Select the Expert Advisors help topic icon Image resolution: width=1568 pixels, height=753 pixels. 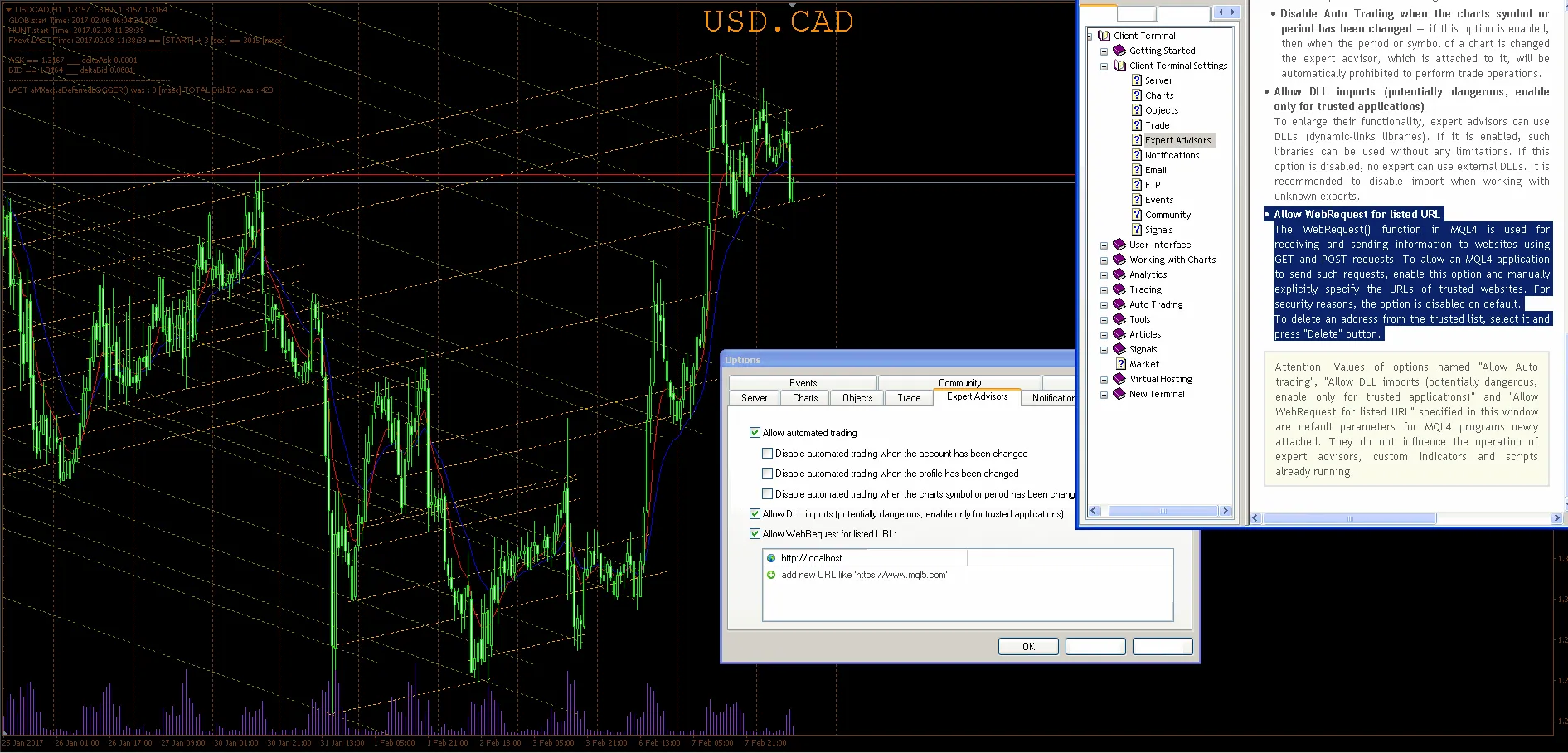pos(1137,140)
